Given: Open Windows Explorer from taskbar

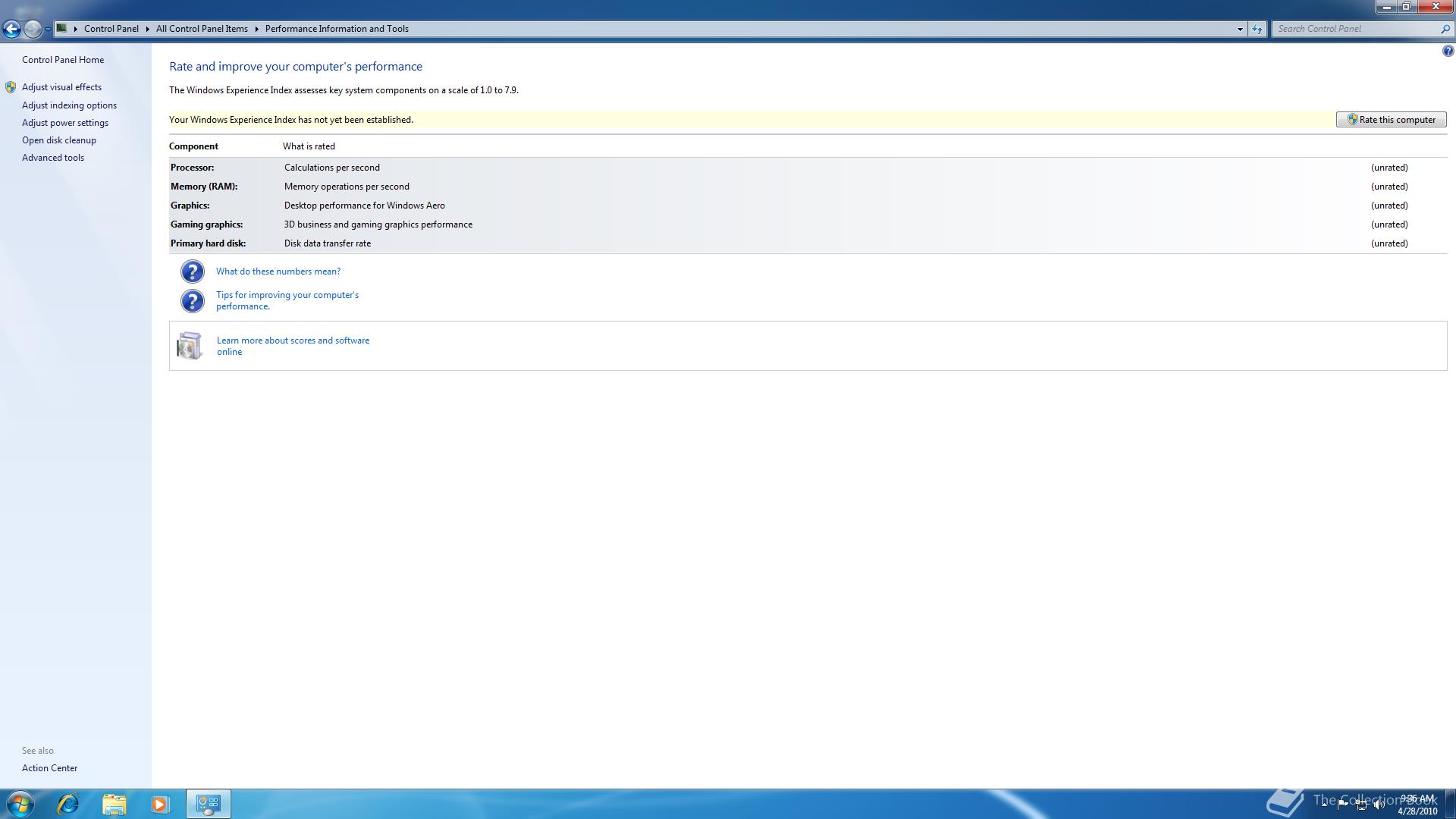Looking at the screenshot, I should [114, 804].
